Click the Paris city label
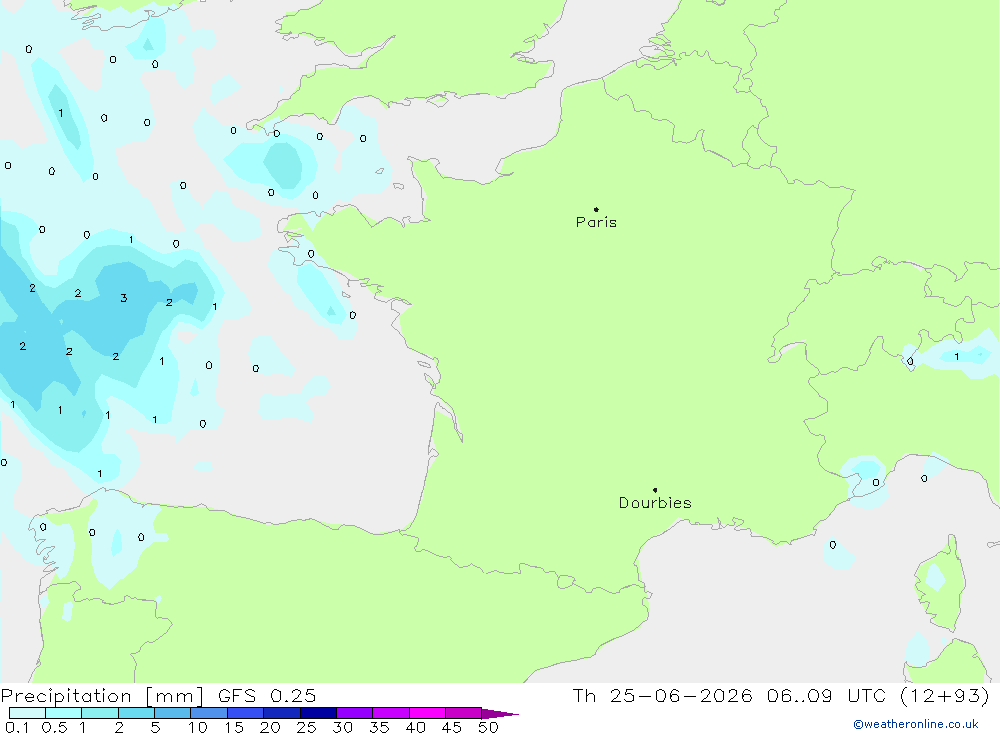This screenshot has width=1000, height=733. point(596,222)
